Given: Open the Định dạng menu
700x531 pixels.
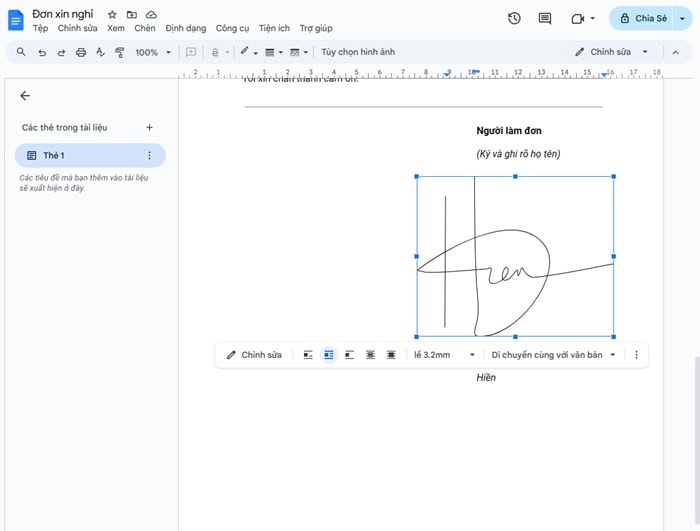Looking at the screenshot, I should click(x=186, y=29).
